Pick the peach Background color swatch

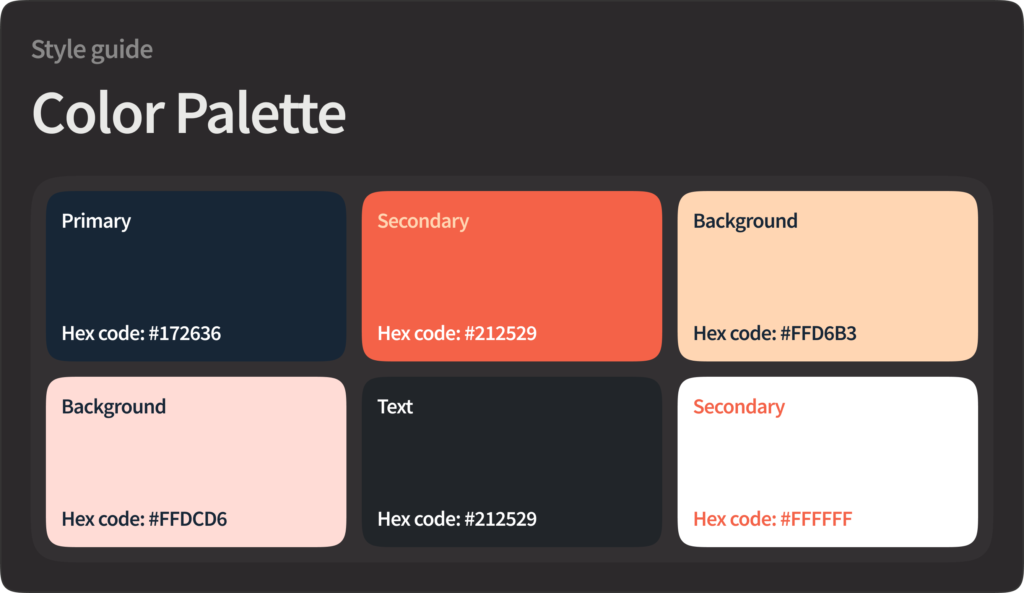pyautogui.click(x=827, y=276)
